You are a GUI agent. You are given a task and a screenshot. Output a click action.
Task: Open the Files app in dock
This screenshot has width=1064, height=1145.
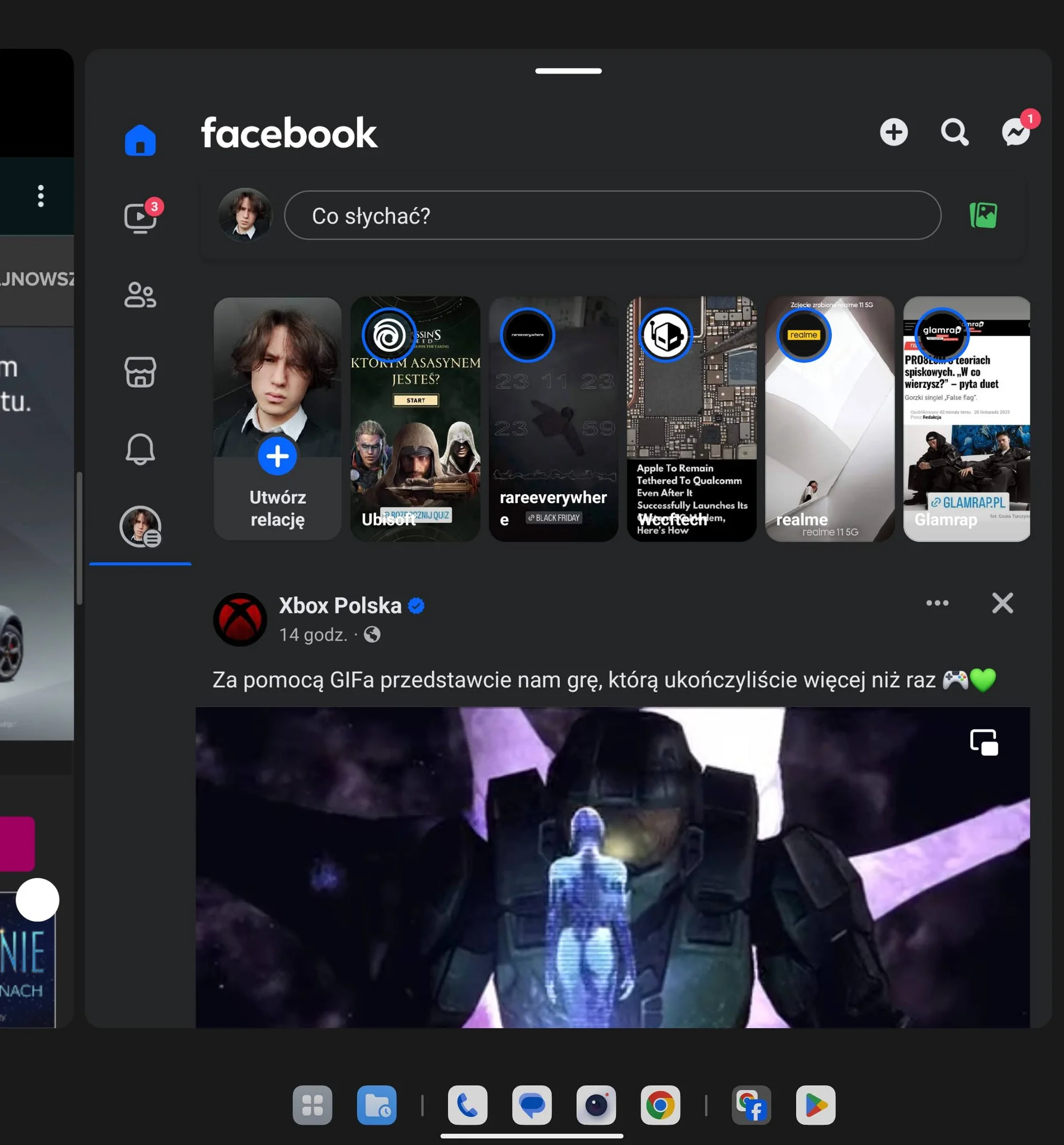[377, 1105]
